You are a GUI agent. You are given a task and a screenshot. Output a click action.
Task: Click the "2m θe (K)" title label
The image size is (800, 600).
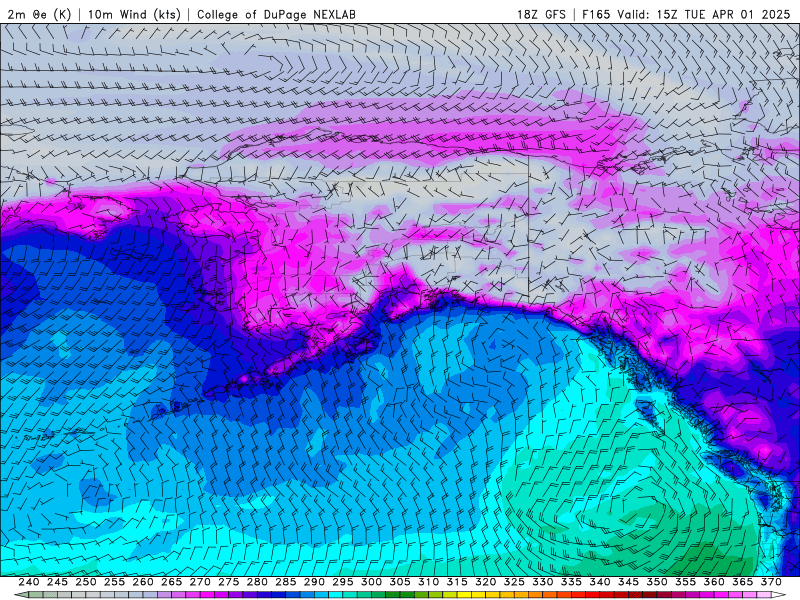[39, 14]
